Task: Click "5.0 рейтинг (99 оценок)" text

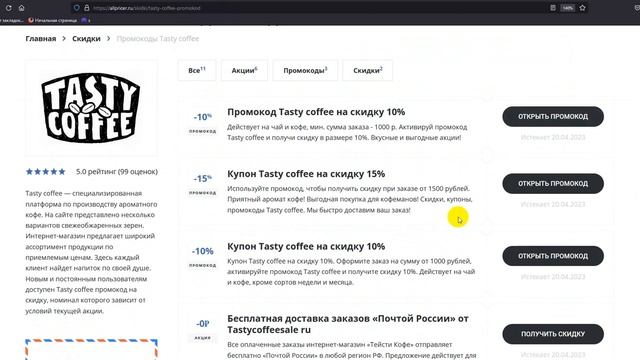Action: pyautogui.click(x=117, y=171)
